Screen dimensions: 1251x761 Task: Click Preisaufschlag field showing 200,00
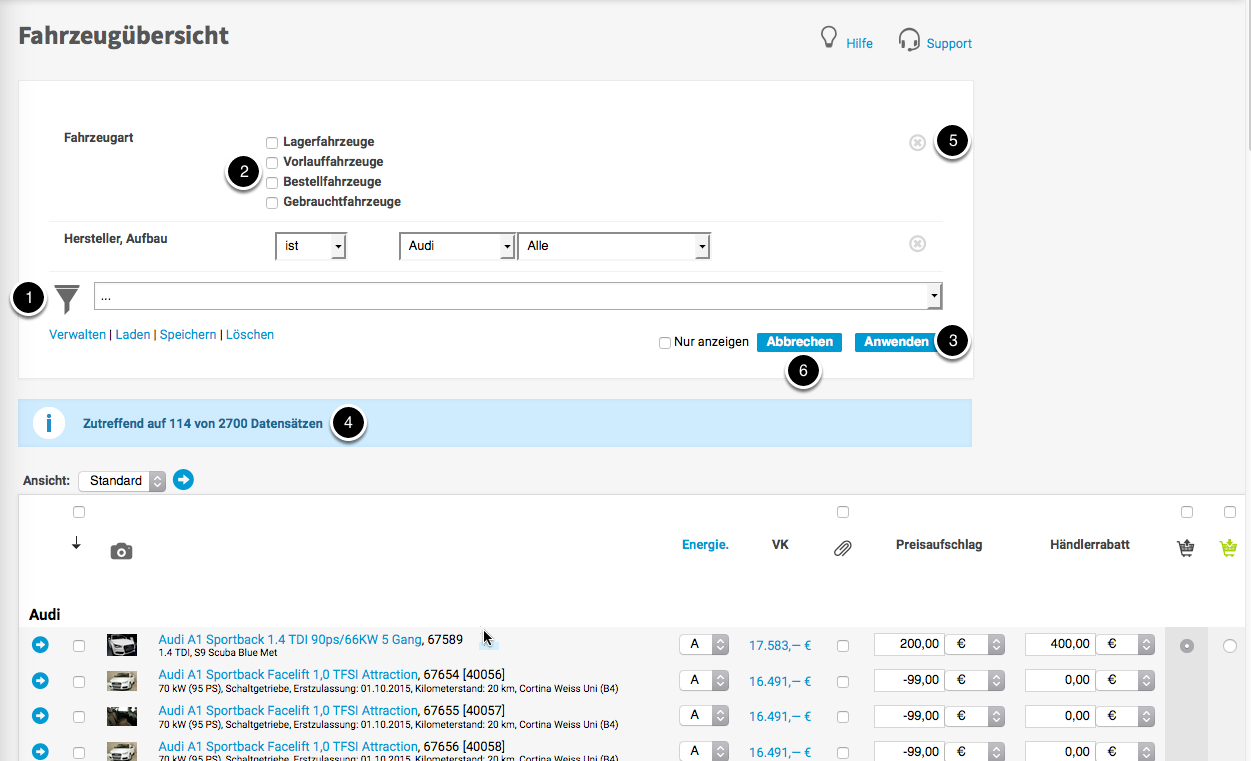[x=909, y=644]
